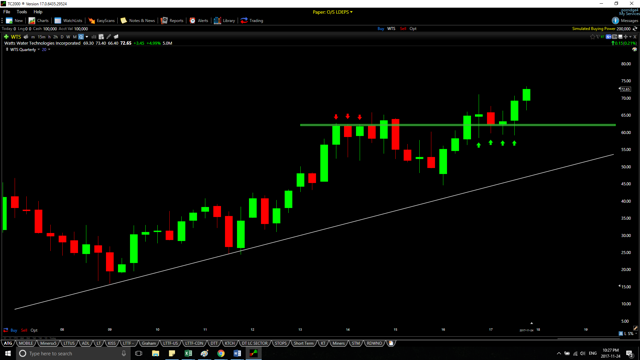Select the drawing pencil tool
Image resolution: width=640 pixels, height=360 pixels.
pyautogui.click(x=109, y=37)
